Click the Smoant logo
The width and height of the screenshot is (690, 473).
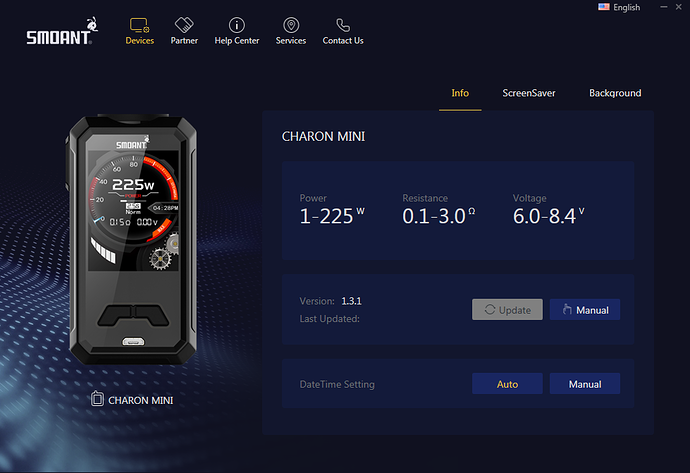click(x=62, y=31)
